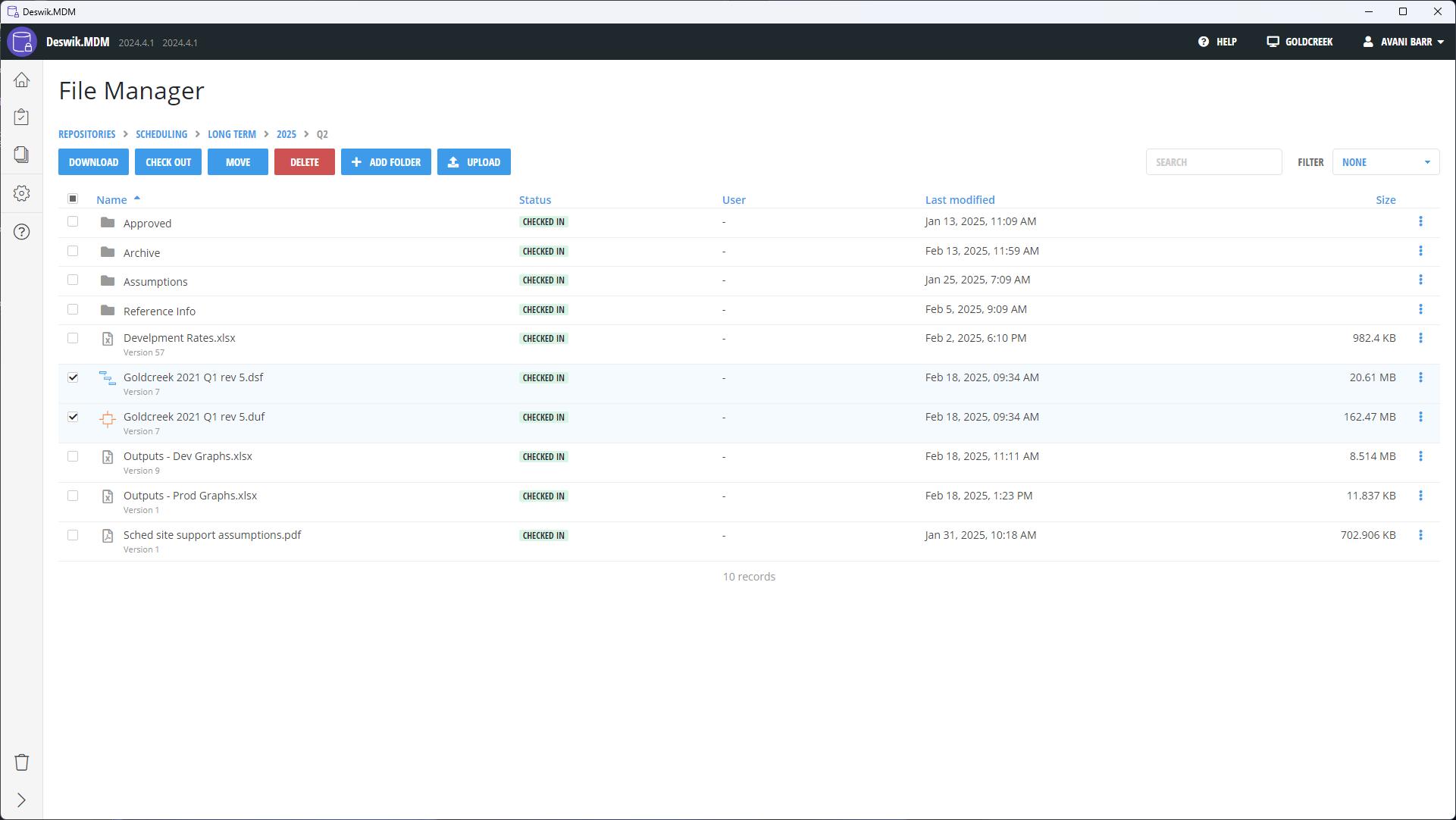Open the Filter NONE dropdown
Viewport: 1456px width, 820px height.
coord(1385,162)
